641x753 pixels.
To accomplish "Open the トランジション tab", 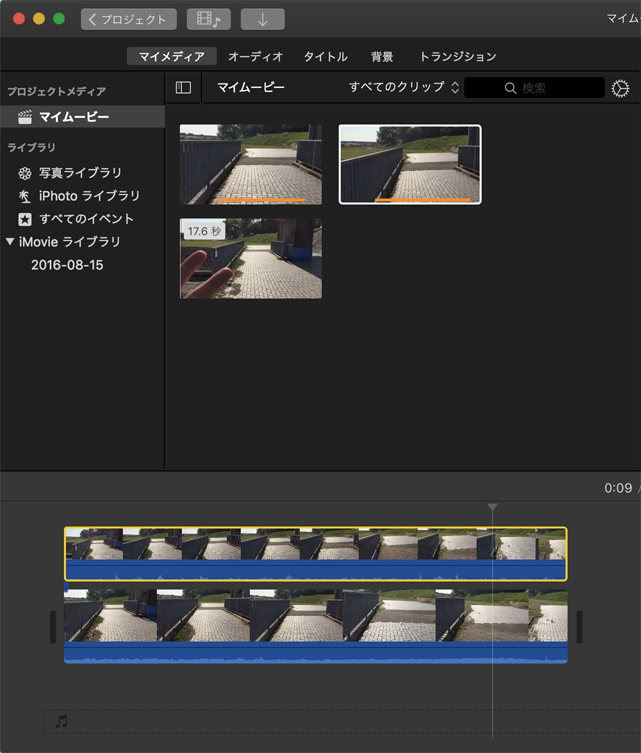I will point(458,56).
